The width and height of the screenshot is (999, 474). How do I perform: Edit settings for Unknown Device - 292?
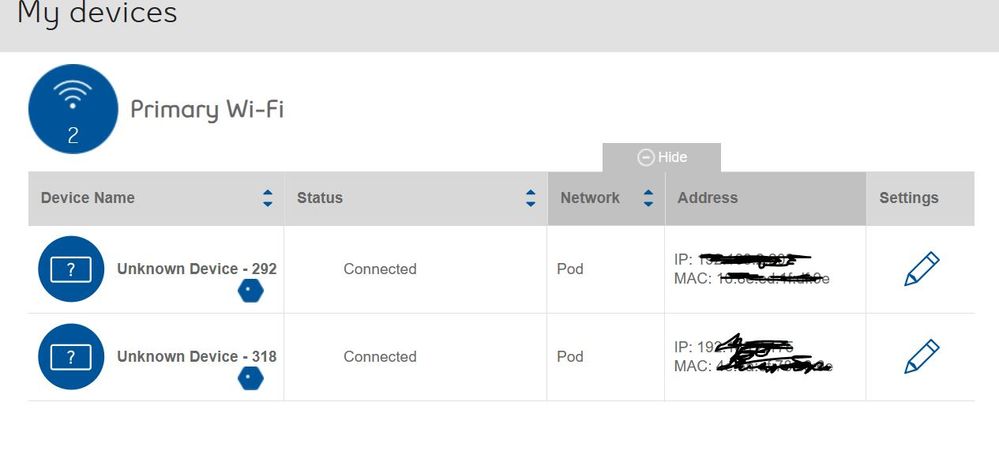pyautogui.click(x=921, y=269)
